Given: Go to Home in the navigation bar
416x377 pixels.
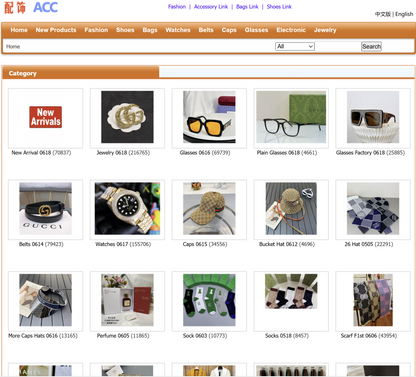Looking at the screenshot, I should (x=19, y=30).
